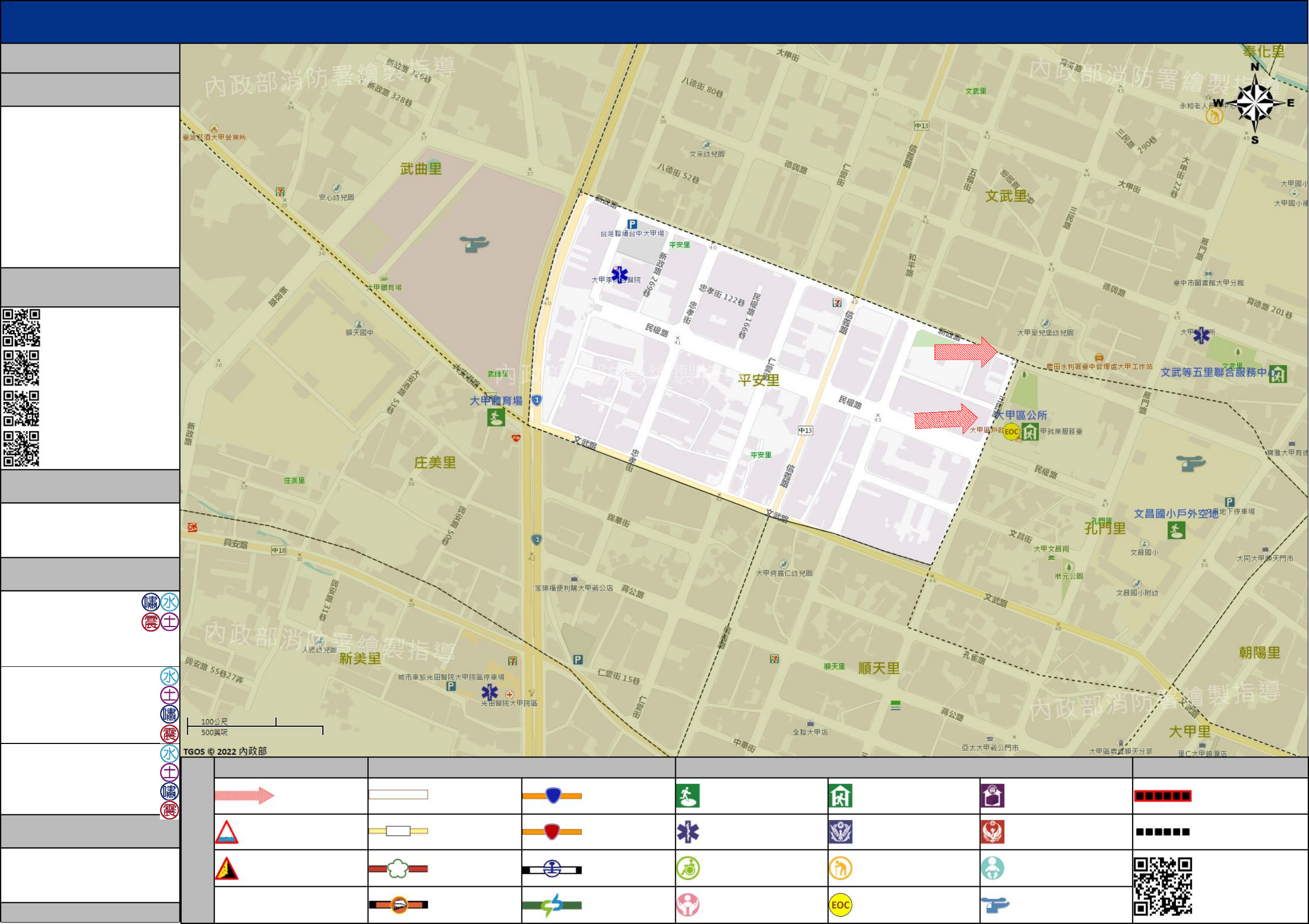This screenshot has width=1309, height=924.
Task: Click the red evacuation arrow in the legend
Action: 245,795
